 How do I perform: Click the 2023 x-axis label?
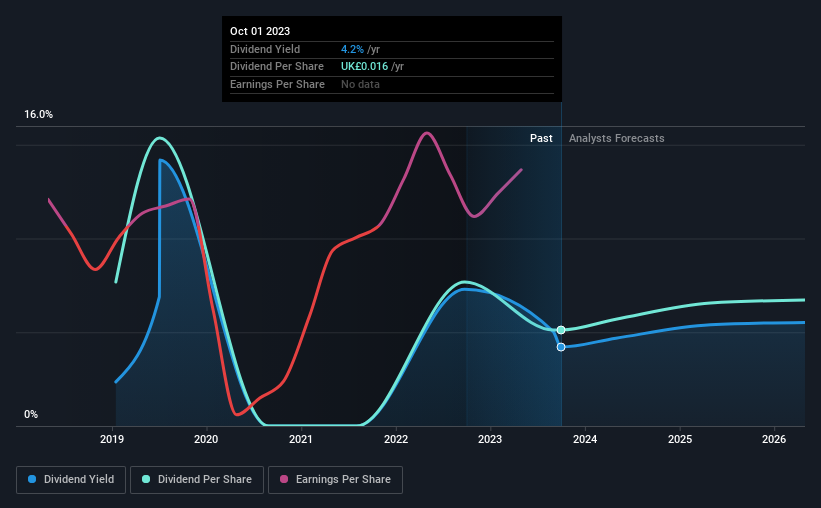[x=490, y=439]
